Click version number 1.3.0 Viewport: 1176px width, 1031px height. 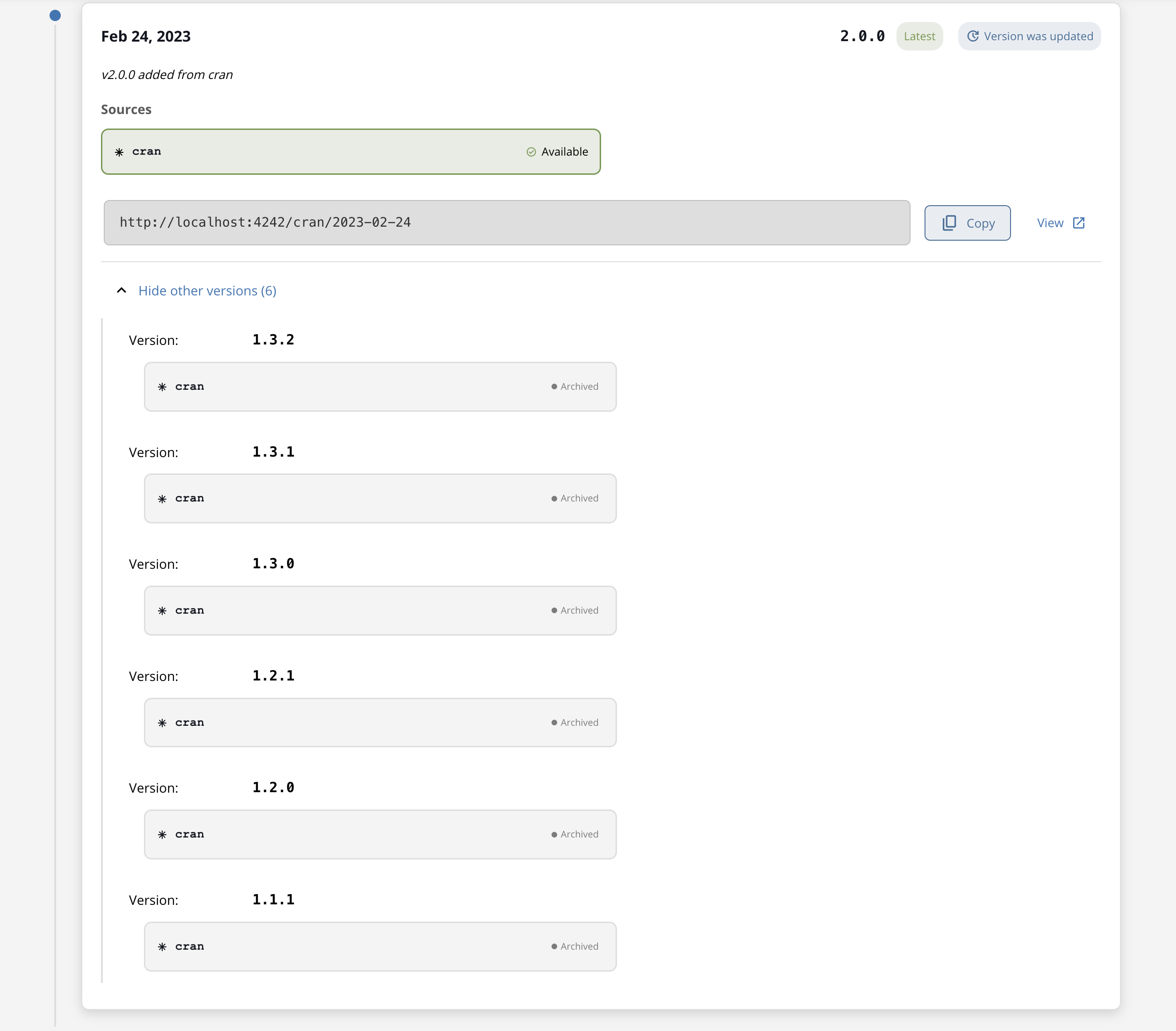273,564
